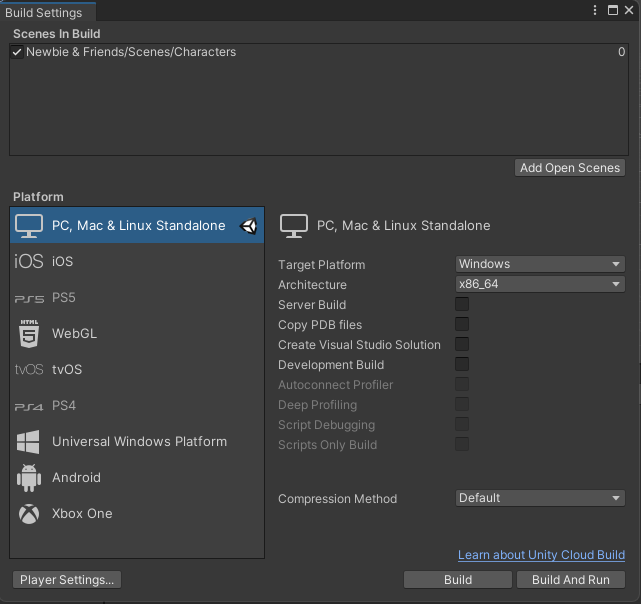Open the Target Platform dropdown
641x604 pixels.
[540, 264]
